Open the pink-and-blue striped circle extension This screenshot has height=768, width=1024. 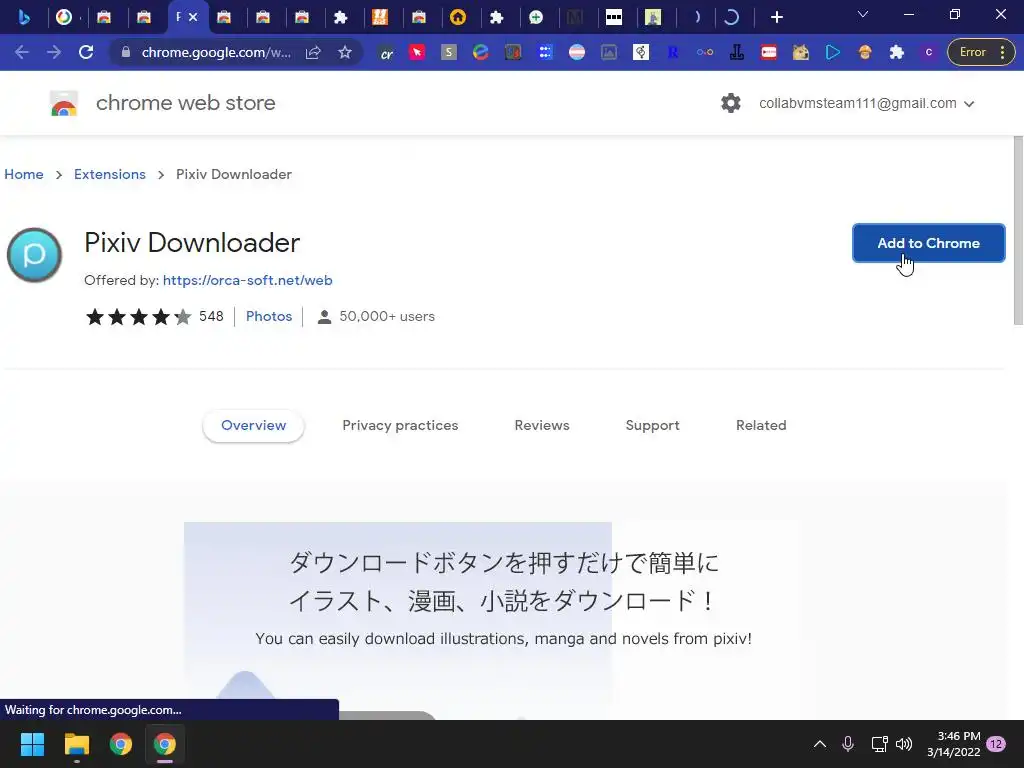pos(577,52)
